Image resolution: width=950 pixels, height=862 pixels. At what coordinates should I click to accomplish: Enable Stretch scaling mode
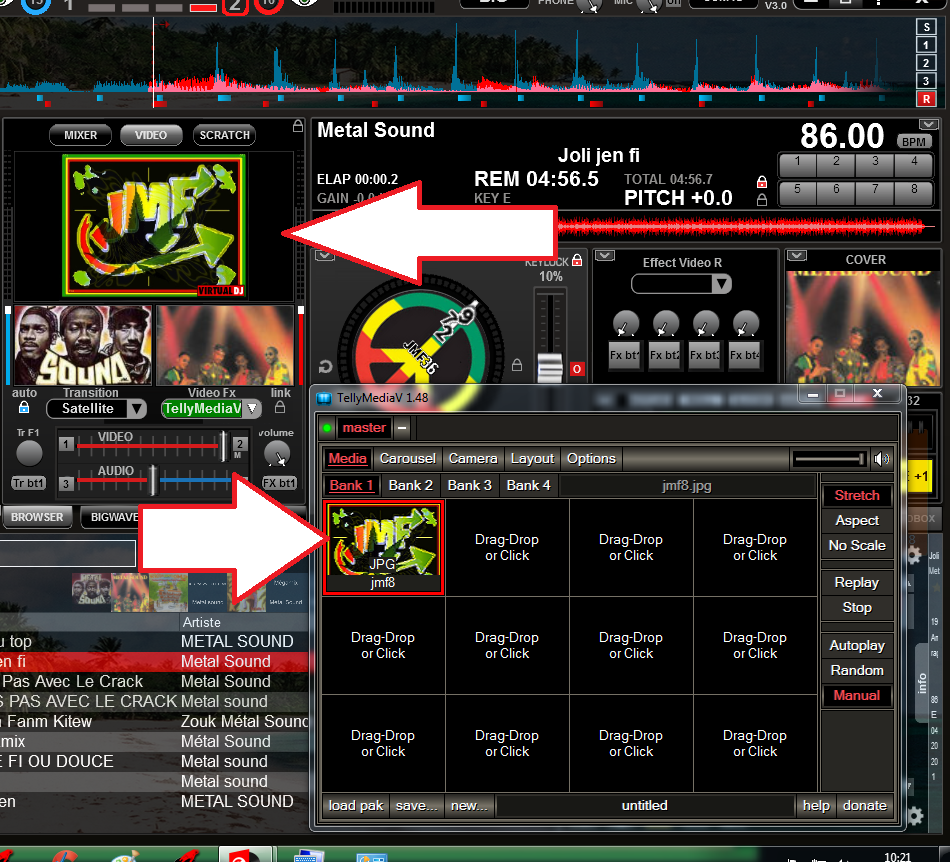[x=857, y=496]
